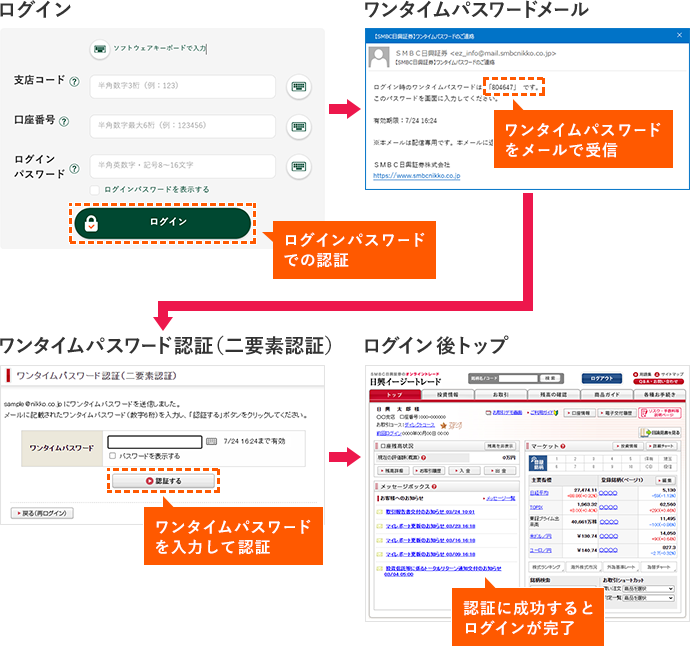The width and height of the screenshot is (690, 647).
Task: Click 戻る(再ログイン) button
Action: point(41,513)
